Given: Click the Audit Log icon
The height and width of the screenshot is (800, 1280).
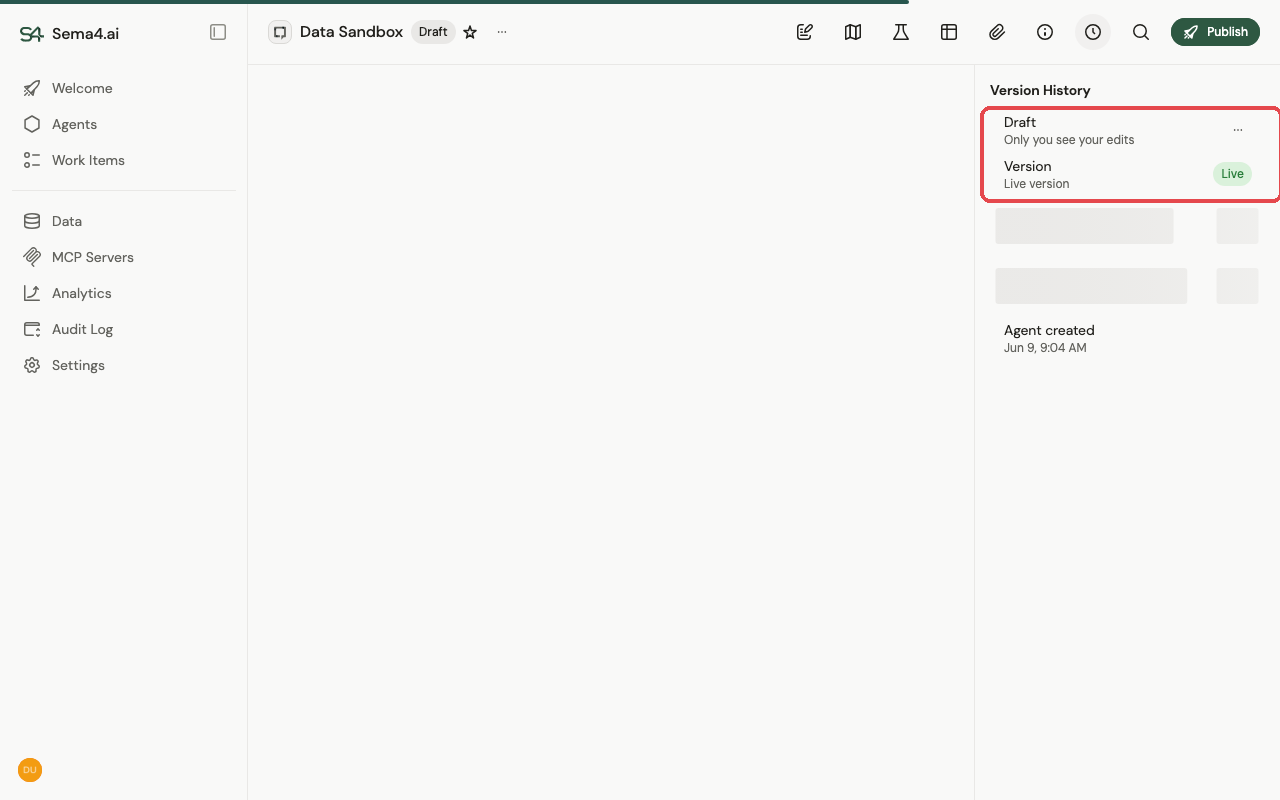Looking at the screenshot, I should point(32,329).
